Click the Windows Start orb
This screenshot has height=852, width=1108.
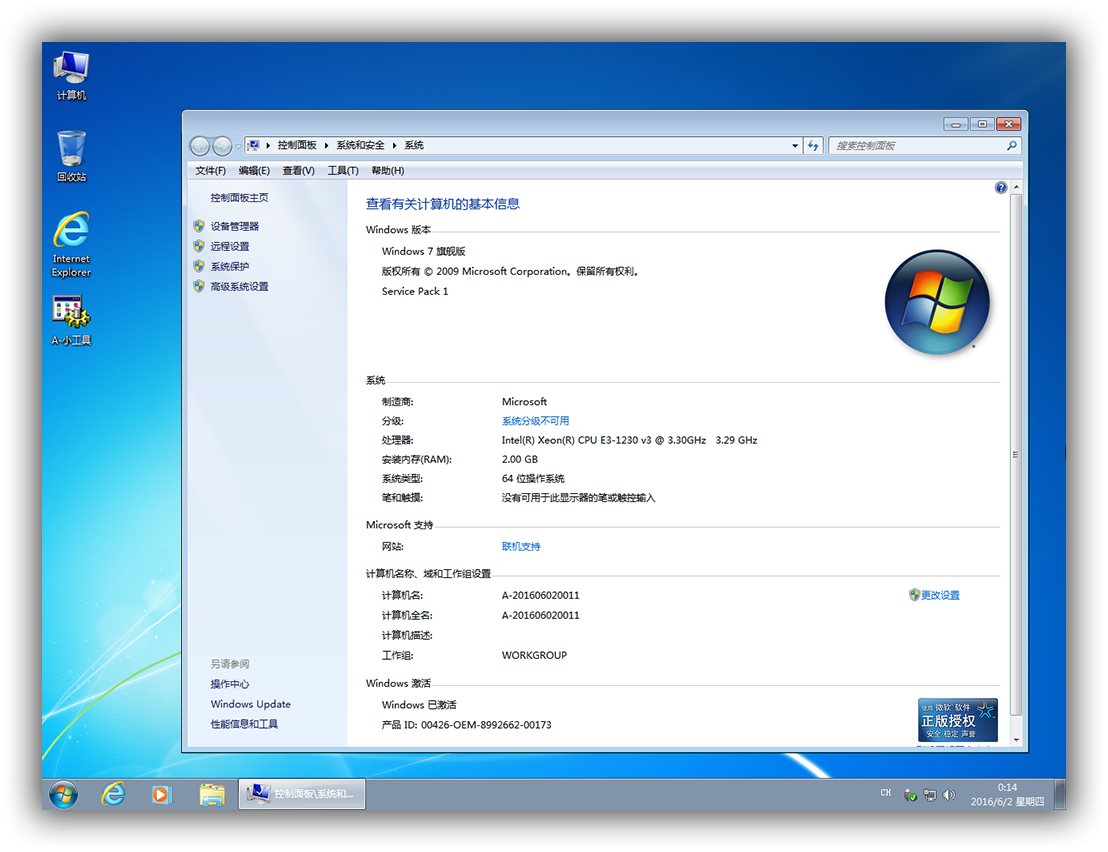64,795
